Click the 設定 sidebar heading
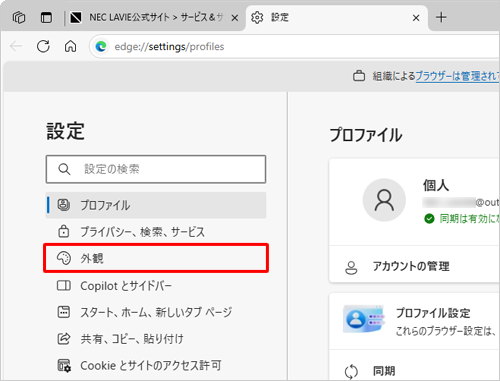The width and height of the screenshot is (500, 381). 65,131
